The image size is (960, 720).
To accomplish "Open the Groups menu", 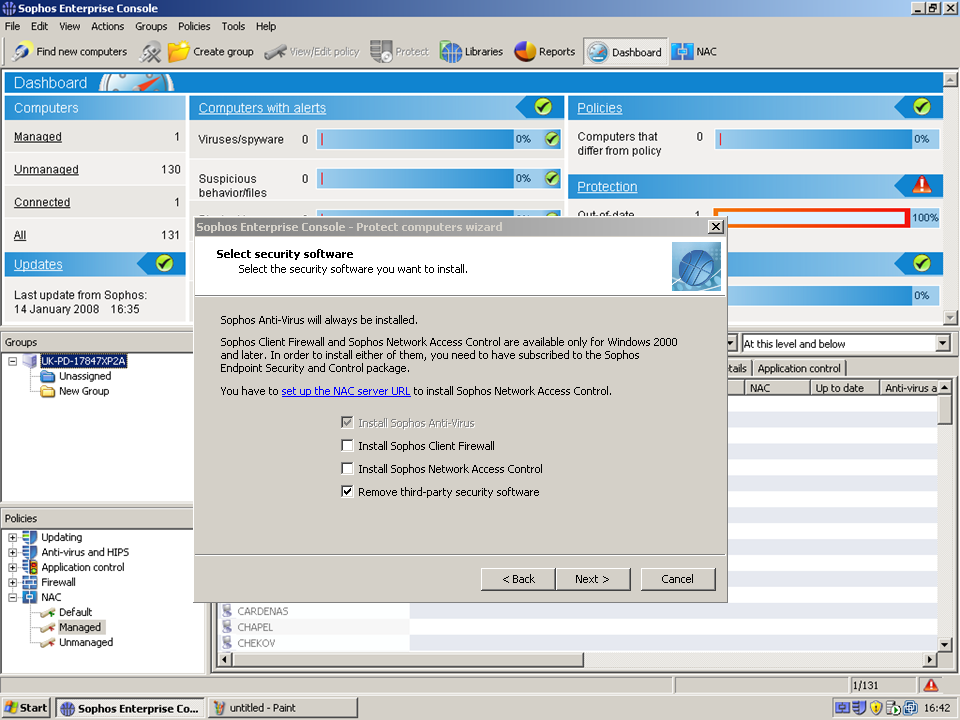I will tap(151, 26).
